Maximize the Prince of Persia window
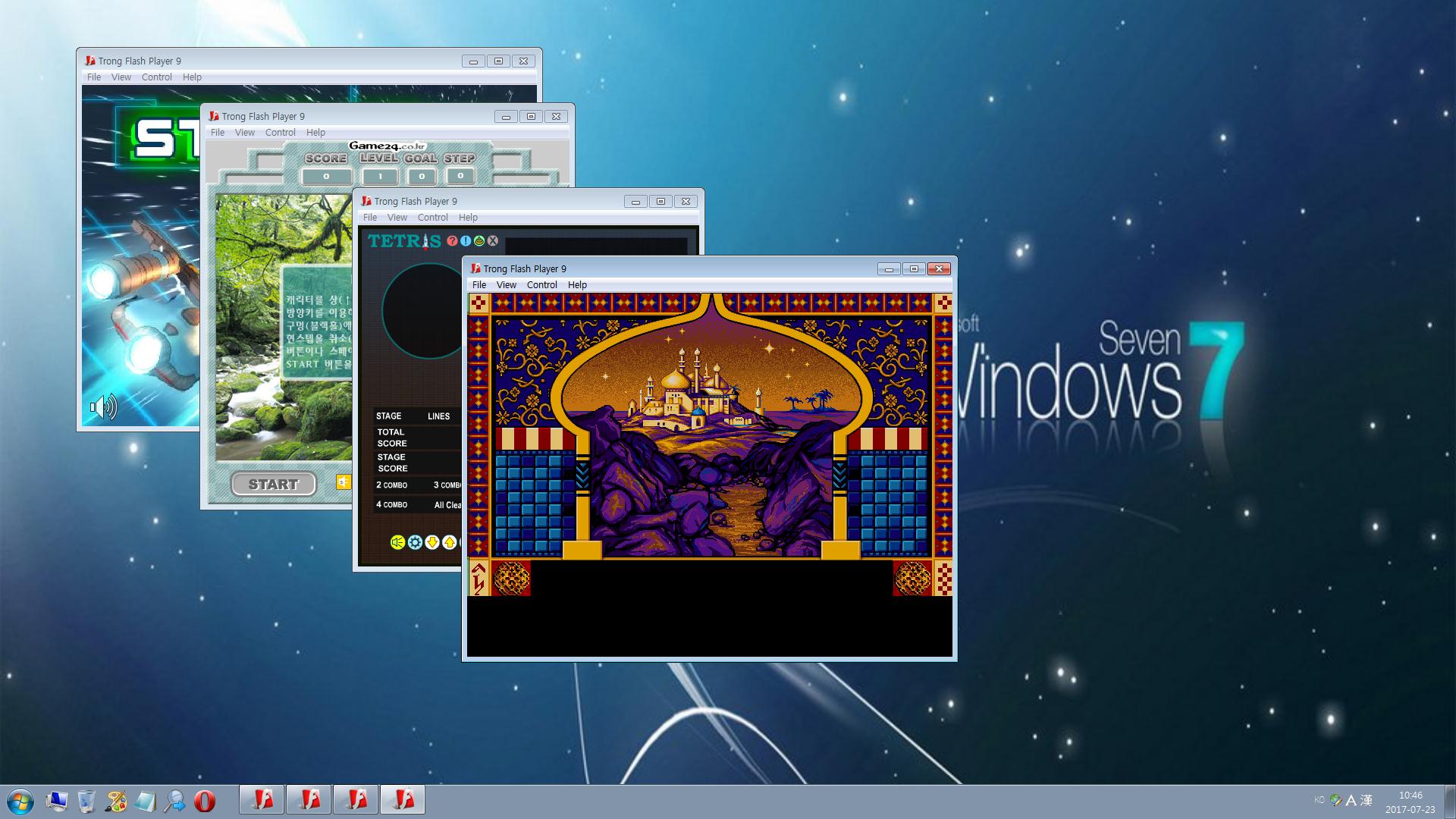 914,269
